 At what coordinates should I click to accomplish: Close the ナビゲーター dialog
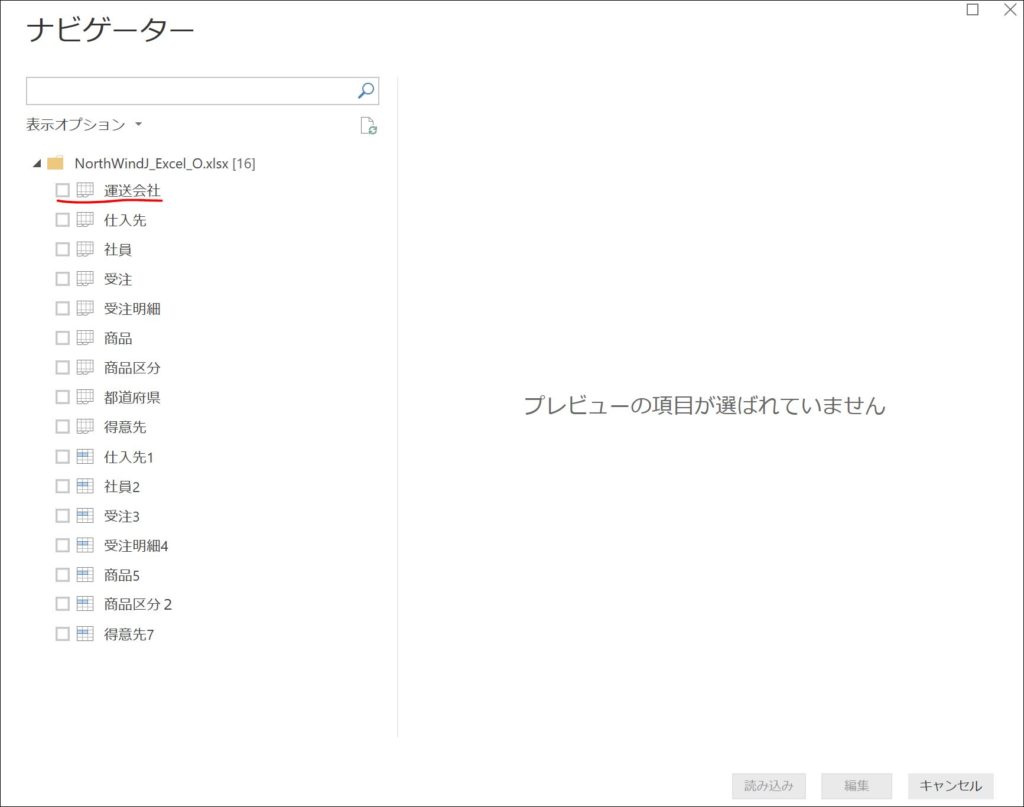tap(1010, 9)
